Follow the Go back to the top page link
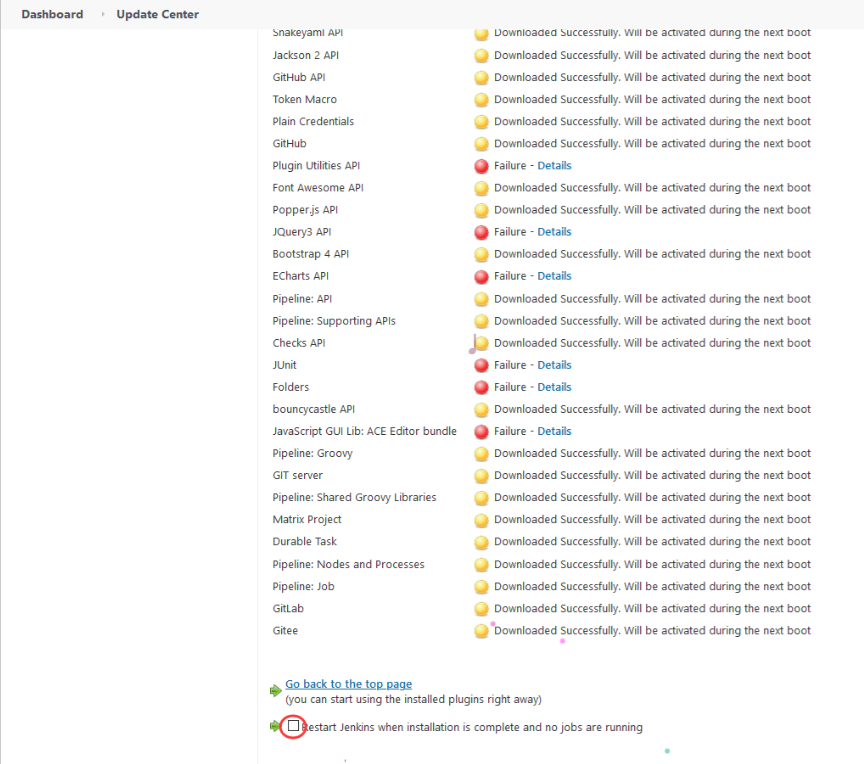864x764 pixels. click(348, 684)
